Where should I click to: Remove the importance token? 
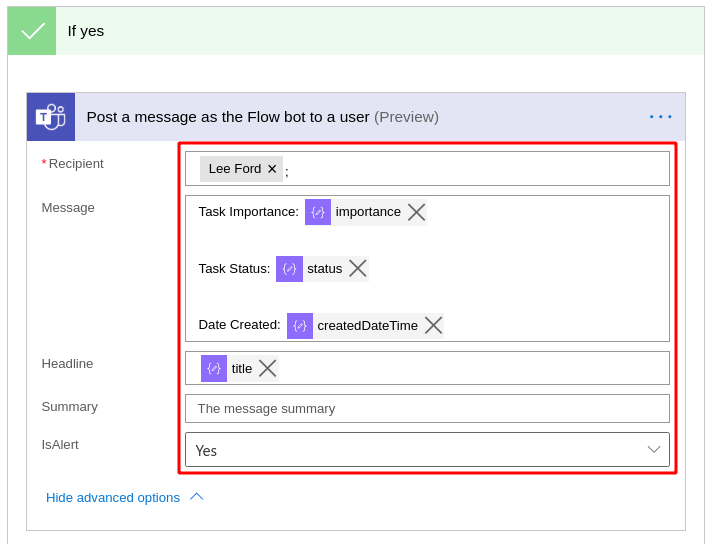click(416, 212)
